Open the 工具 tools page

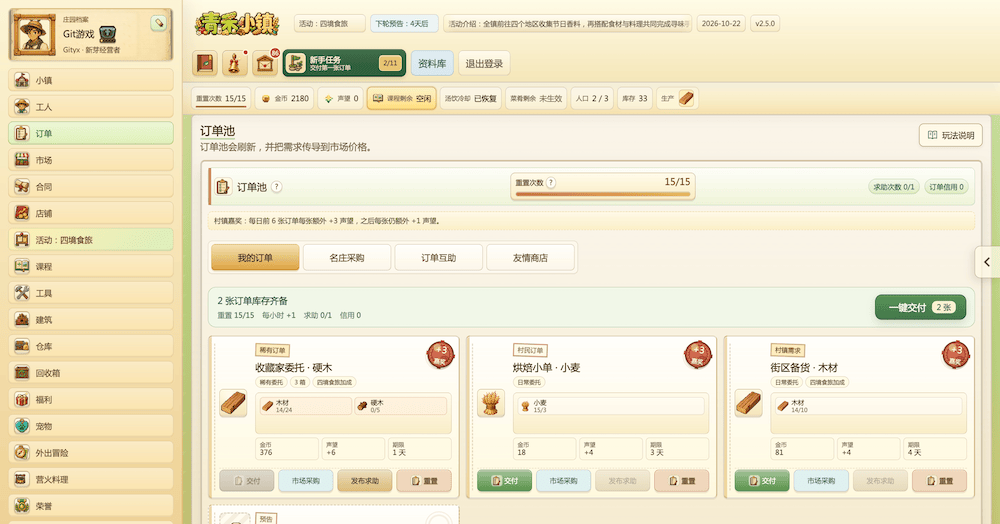click(91, 293)
